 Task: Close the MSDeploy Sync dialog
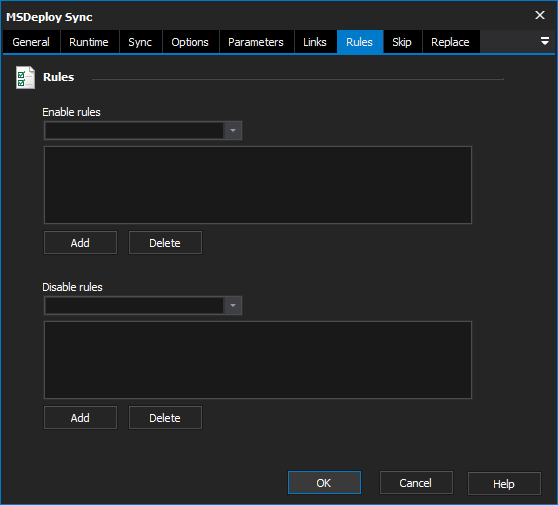539,15
